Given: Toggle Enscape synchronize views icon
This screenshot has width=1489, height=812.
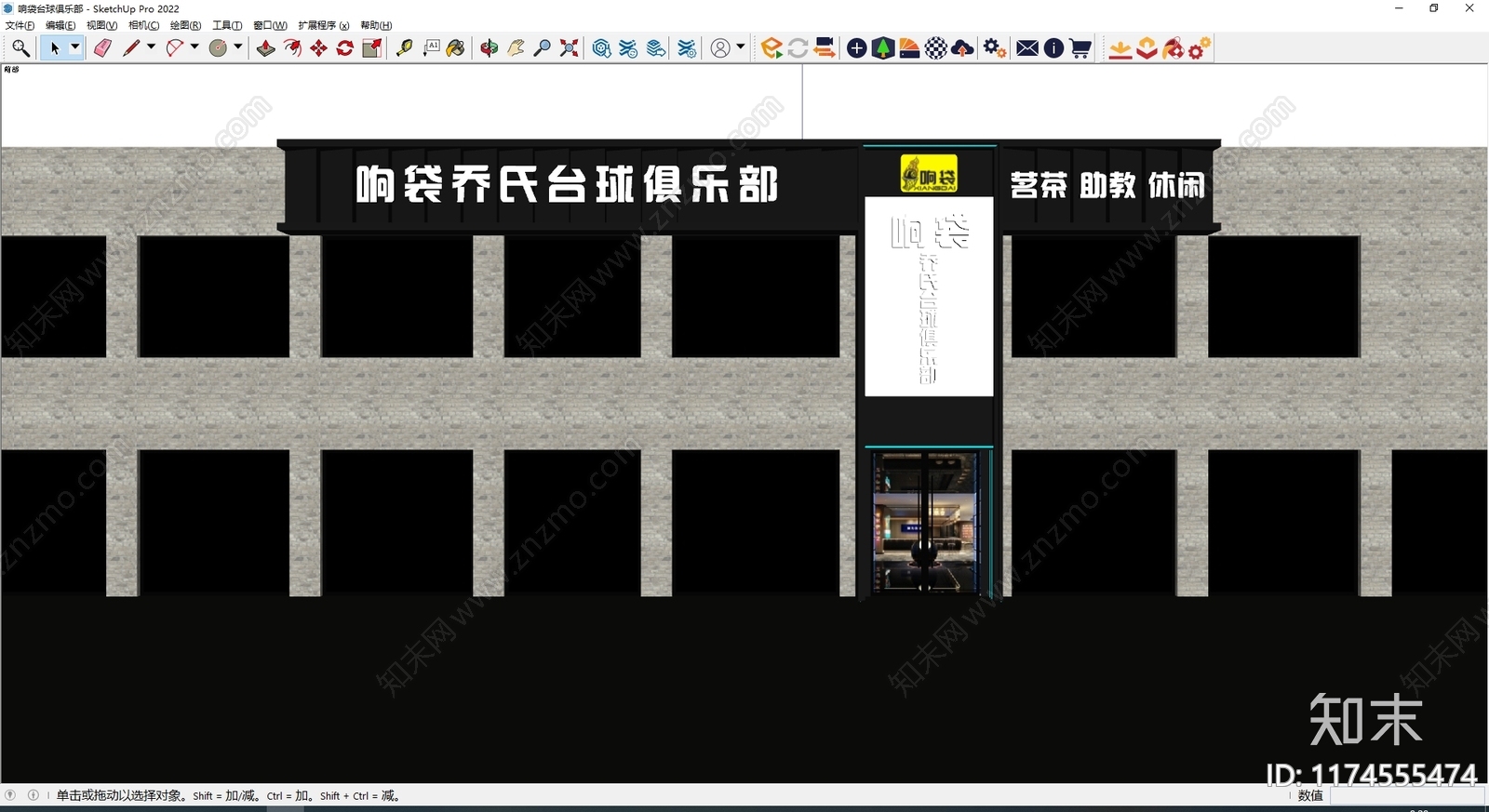Looking at the screenshot, I should coord(825,48).
